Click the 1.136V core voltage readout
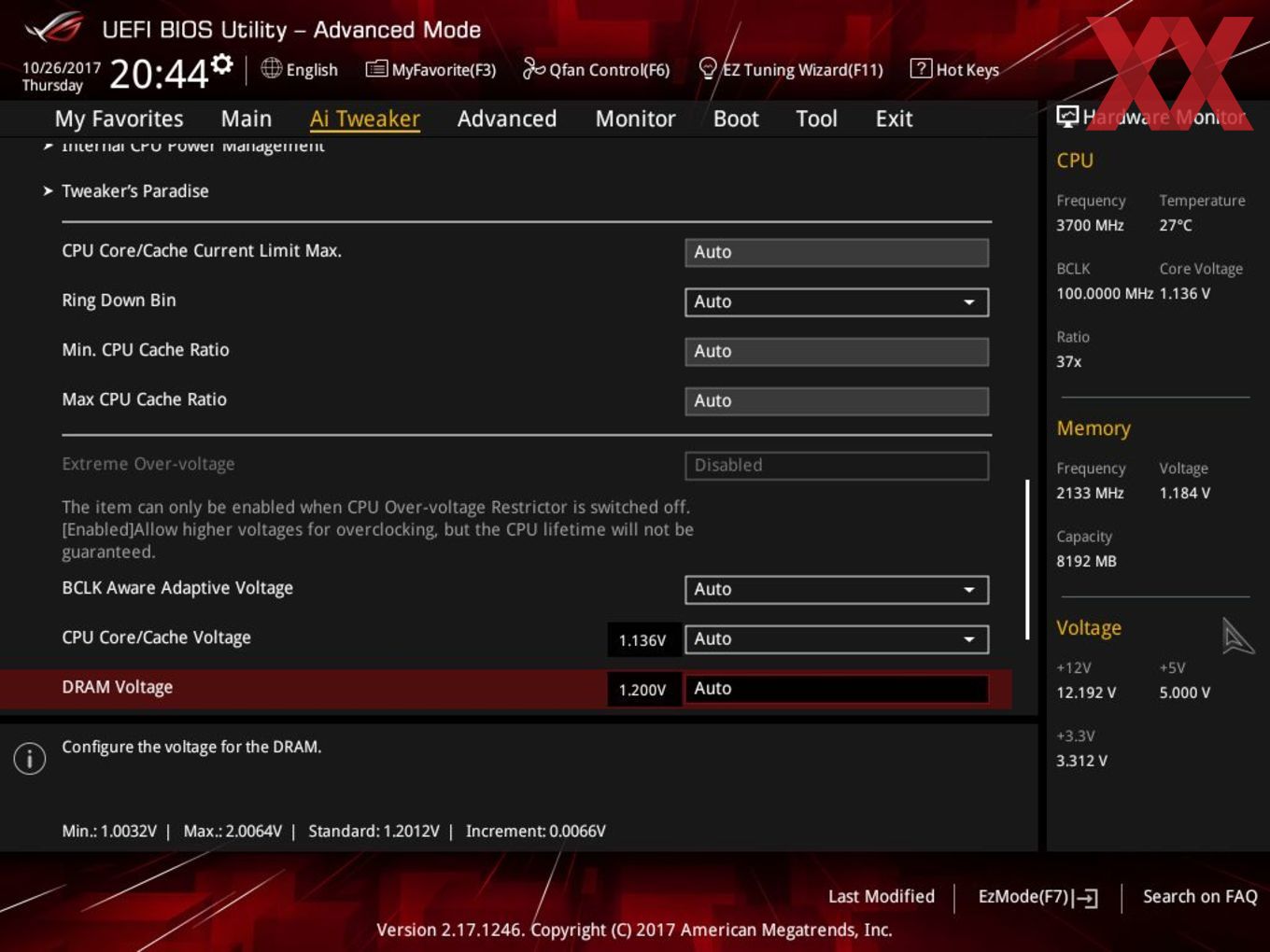 (642, 639)
